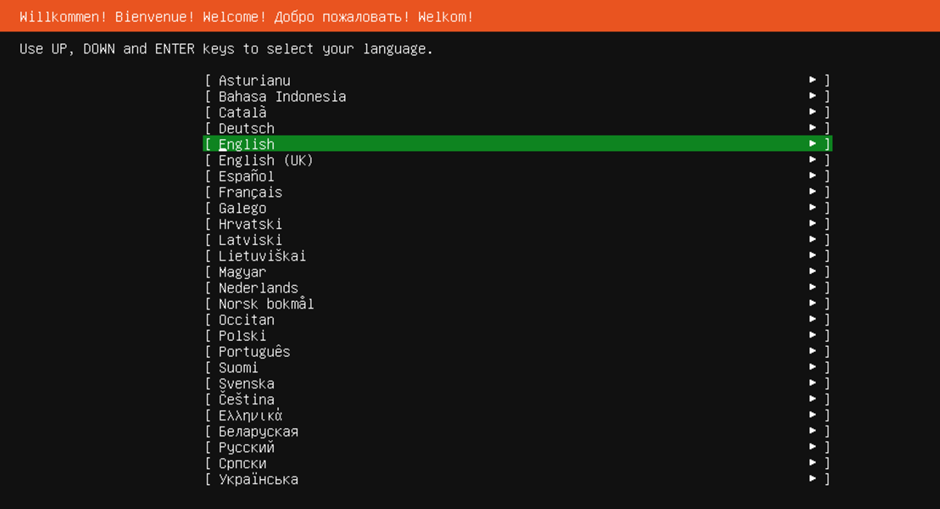
Task: Hit the arrow on the Svenska row
Action: coord(813,384)
